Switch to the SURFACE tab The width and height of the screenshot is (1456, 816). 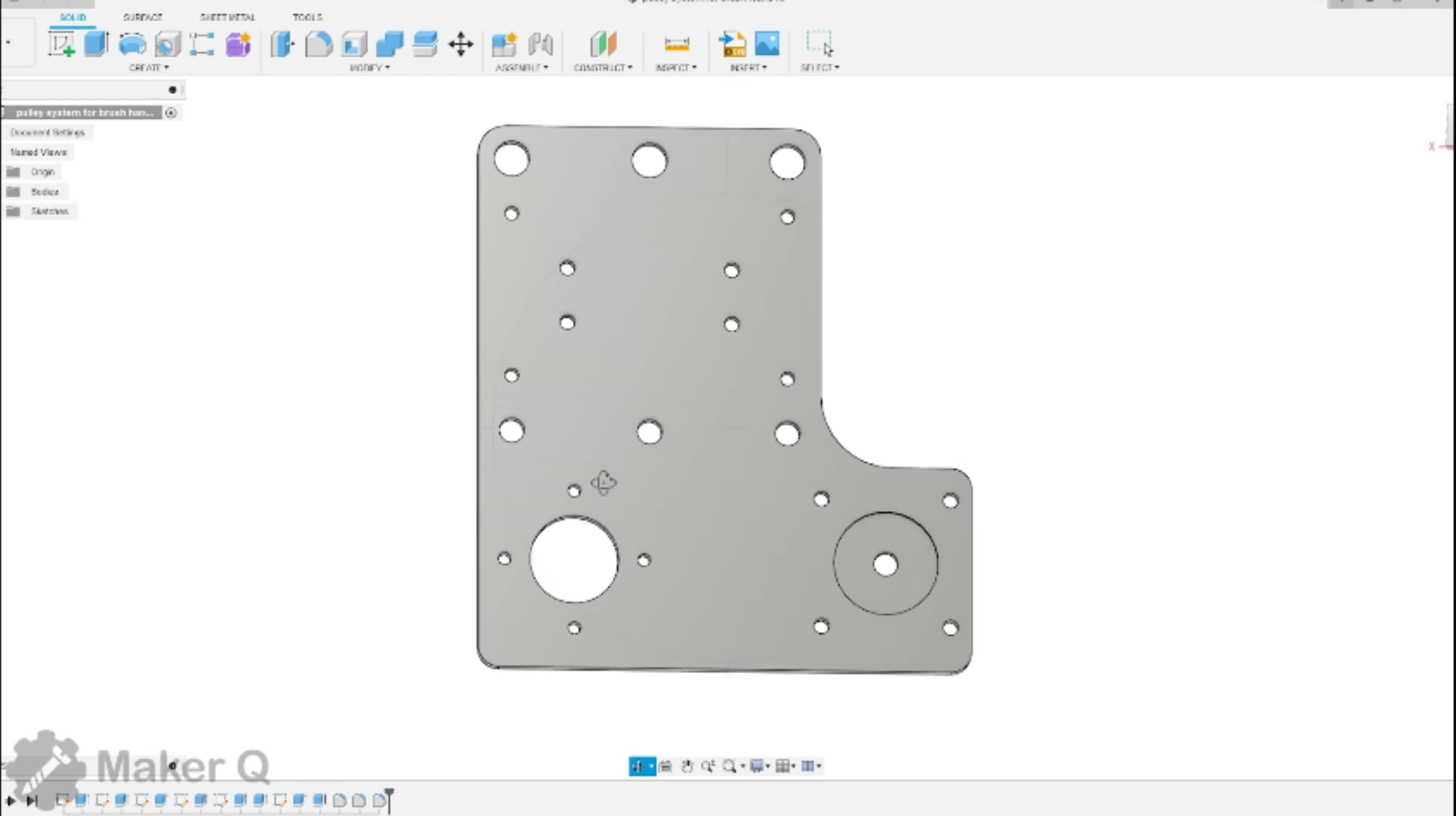142,17
